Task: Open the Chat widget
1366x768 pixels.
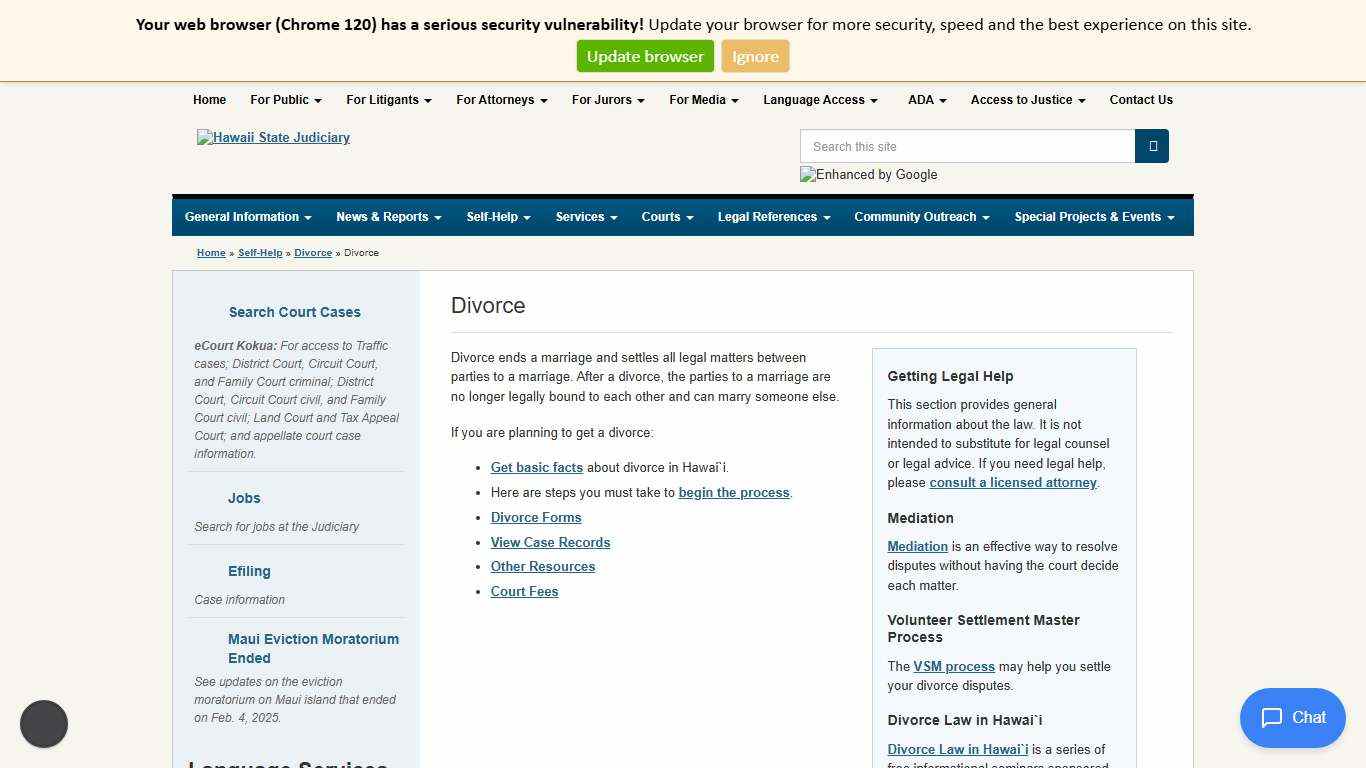Action: [1292, 718]
